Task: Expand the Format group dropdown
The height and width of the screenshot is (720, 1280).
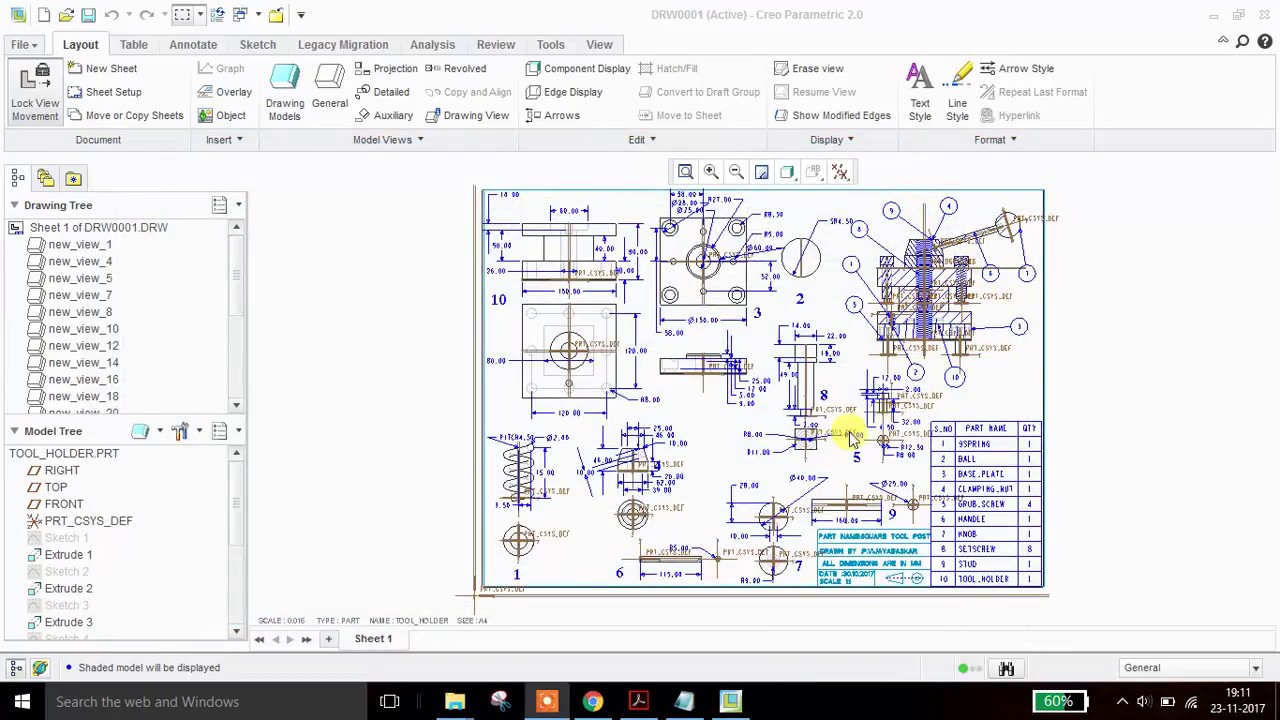Action: click(995, 140)
